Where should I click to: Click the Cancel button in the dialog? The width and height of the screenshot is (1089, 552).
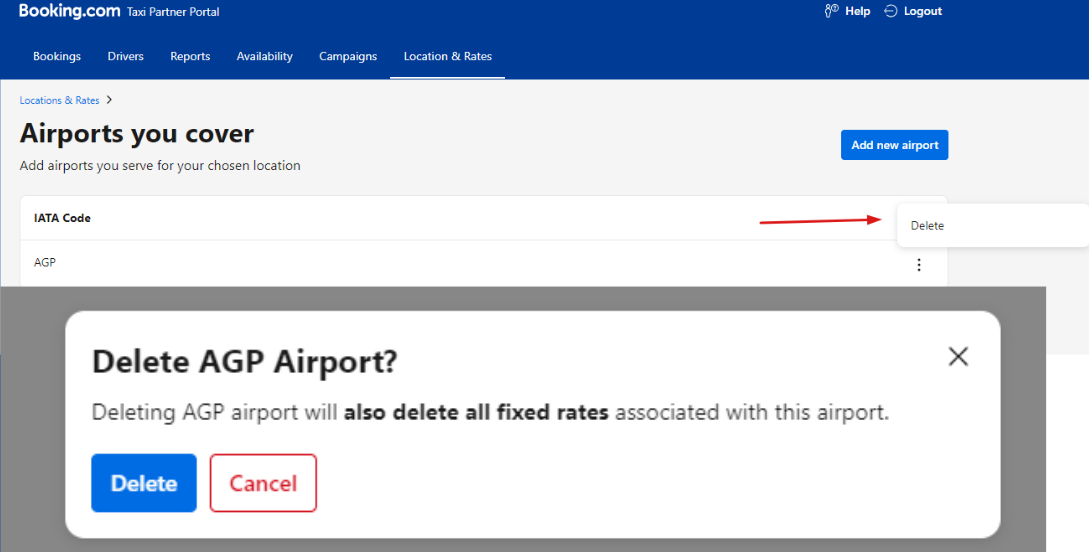coord(263,483)
